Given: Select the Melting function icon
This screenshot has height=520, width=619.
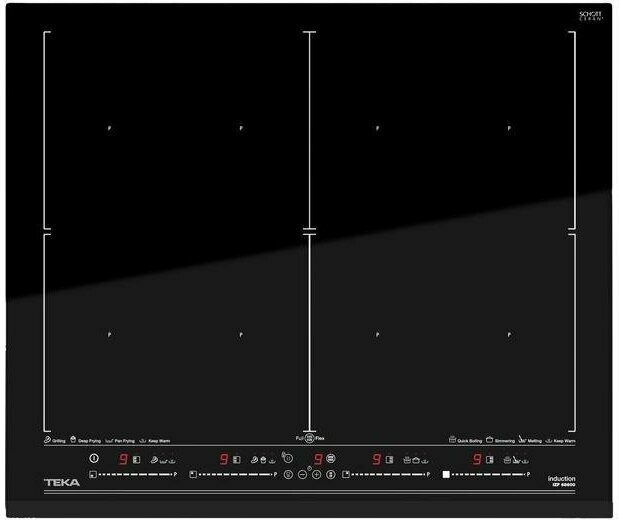Looking at the screenshot, I should click(x=522, y=440).
